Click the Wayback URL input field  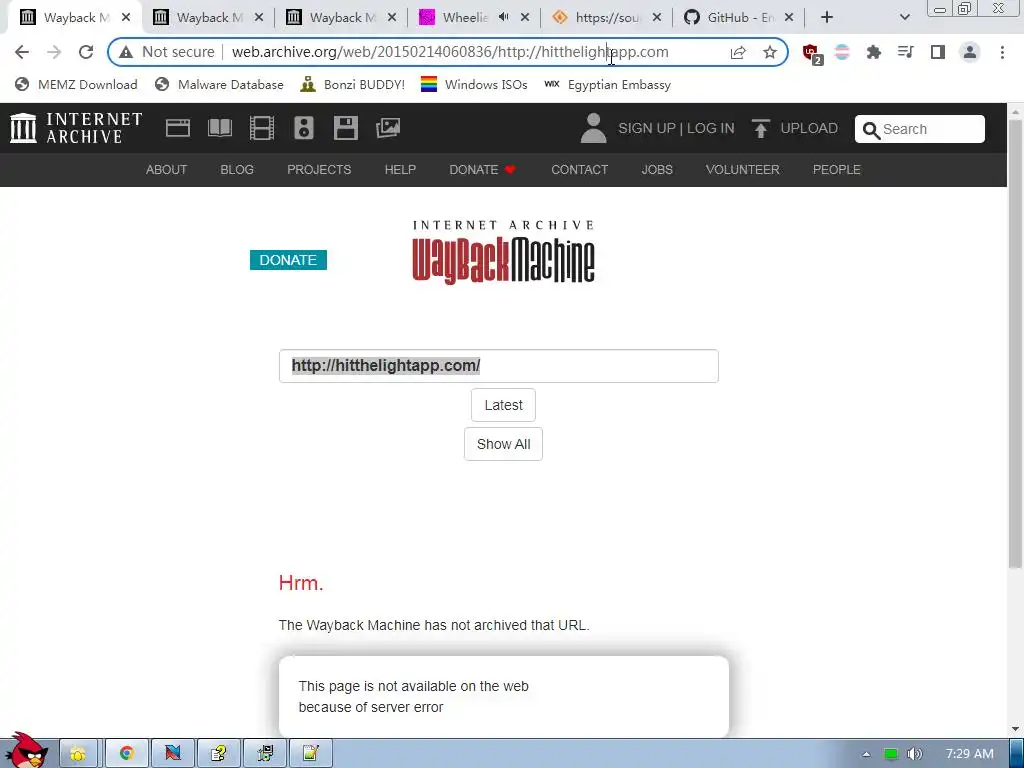(x=498, y=366)
